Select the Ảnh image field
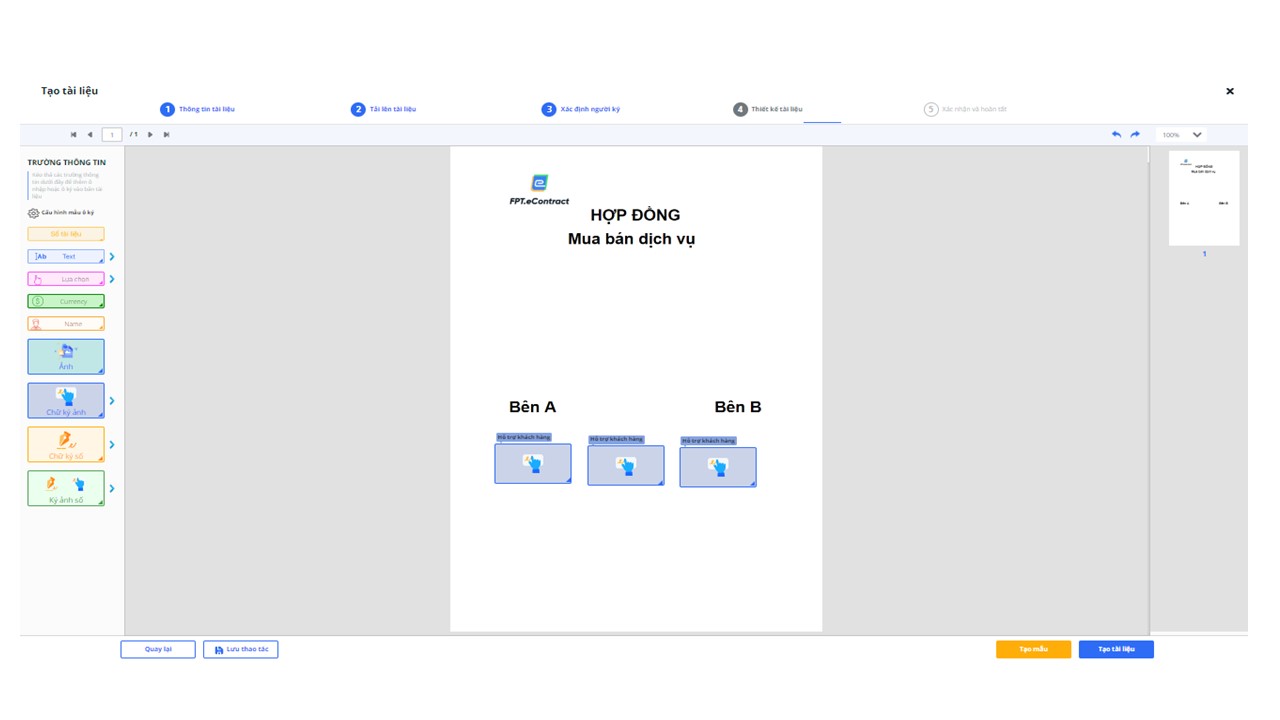Screen dimensions: 1280x720 [66, 357]
